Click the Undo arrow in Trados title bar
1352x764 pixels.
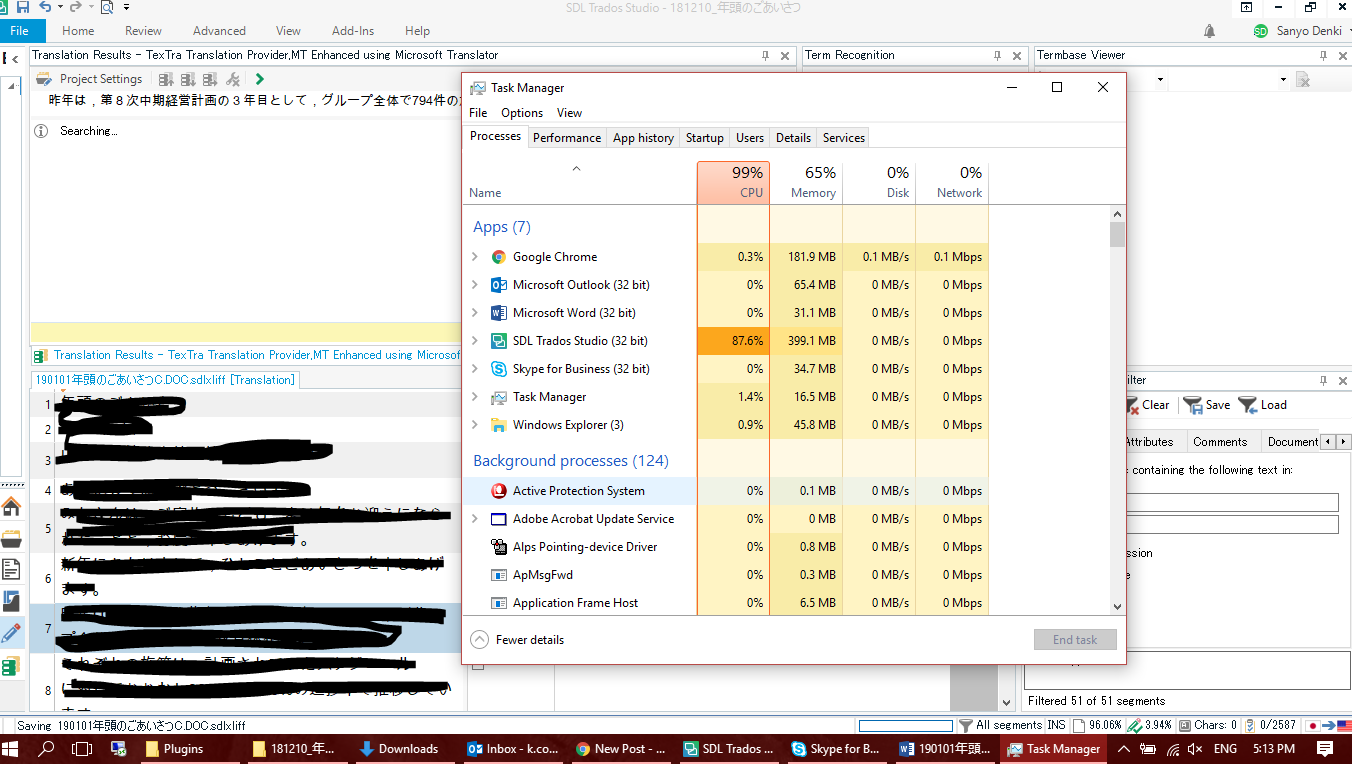click(x=44, y=7)
